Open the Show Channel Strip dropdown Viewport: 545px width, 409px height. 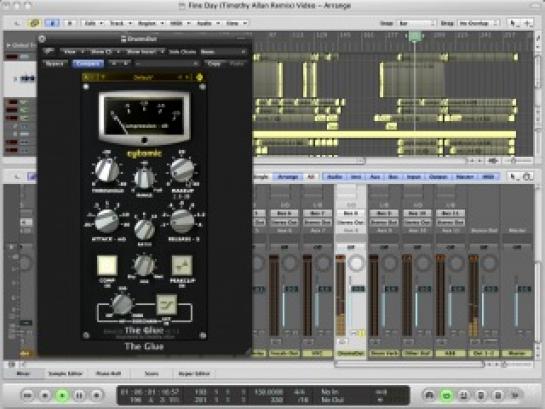pos(105,52)
